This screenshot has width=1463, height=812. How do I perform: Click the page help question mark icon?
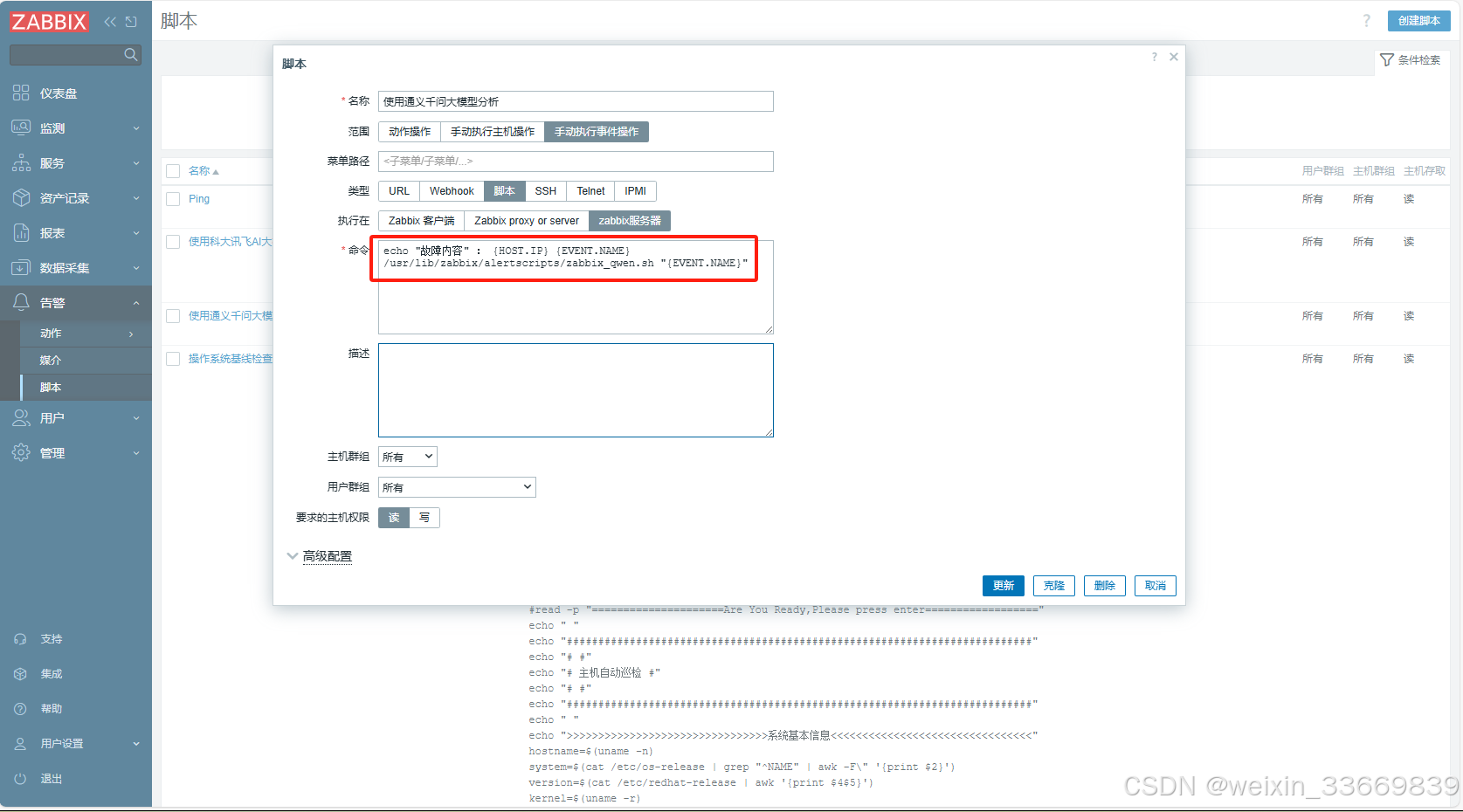[1367, 21]
